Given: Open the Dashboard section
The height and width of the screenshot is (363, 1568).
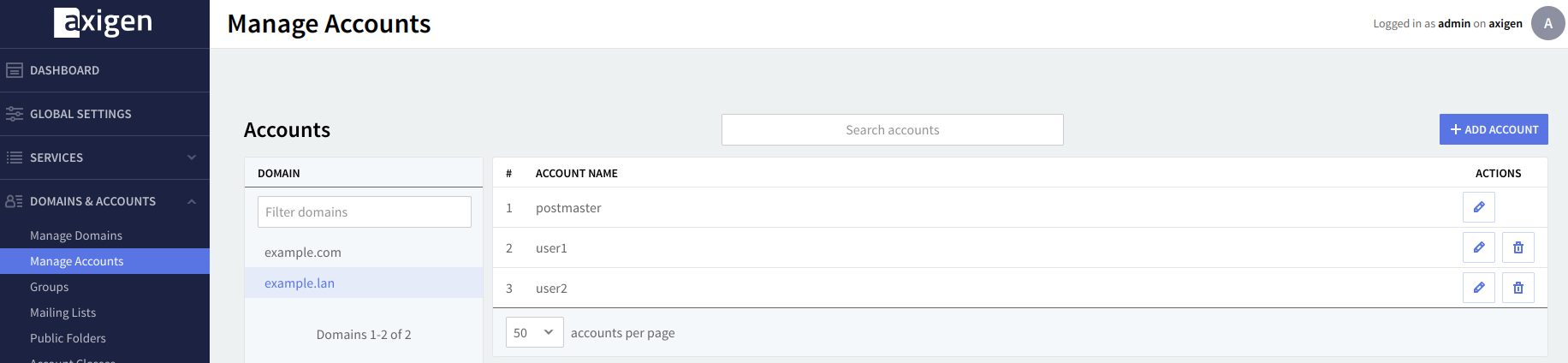Looking at the screenshot, I should point(64,70).
